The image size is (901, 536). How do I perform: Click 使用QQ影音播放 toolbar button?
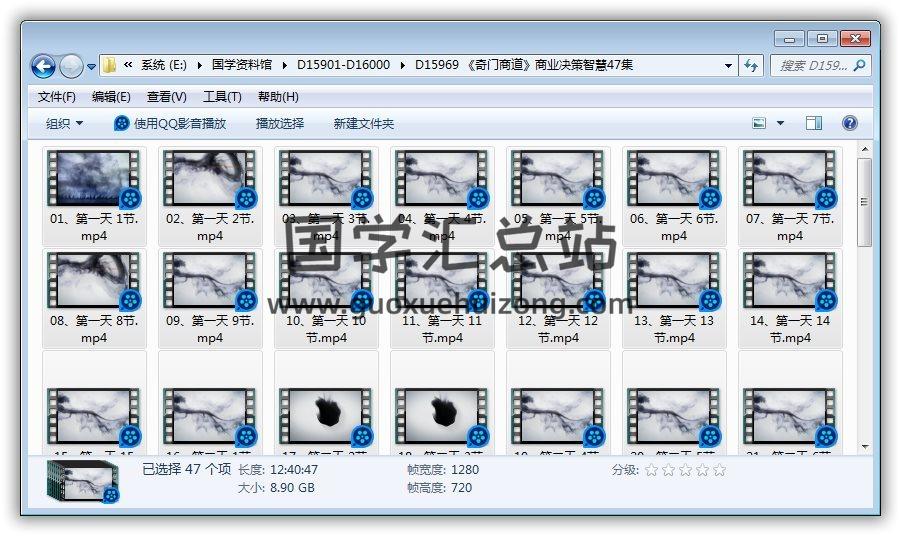170,124
